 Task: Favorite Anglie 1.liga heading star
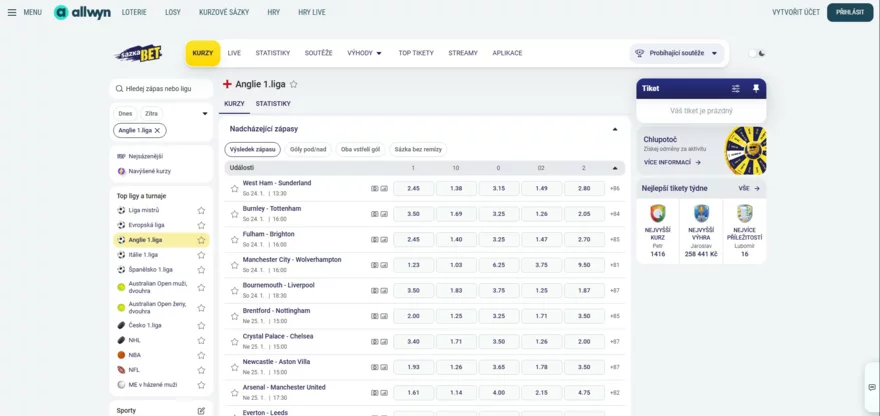pos(294,84)
